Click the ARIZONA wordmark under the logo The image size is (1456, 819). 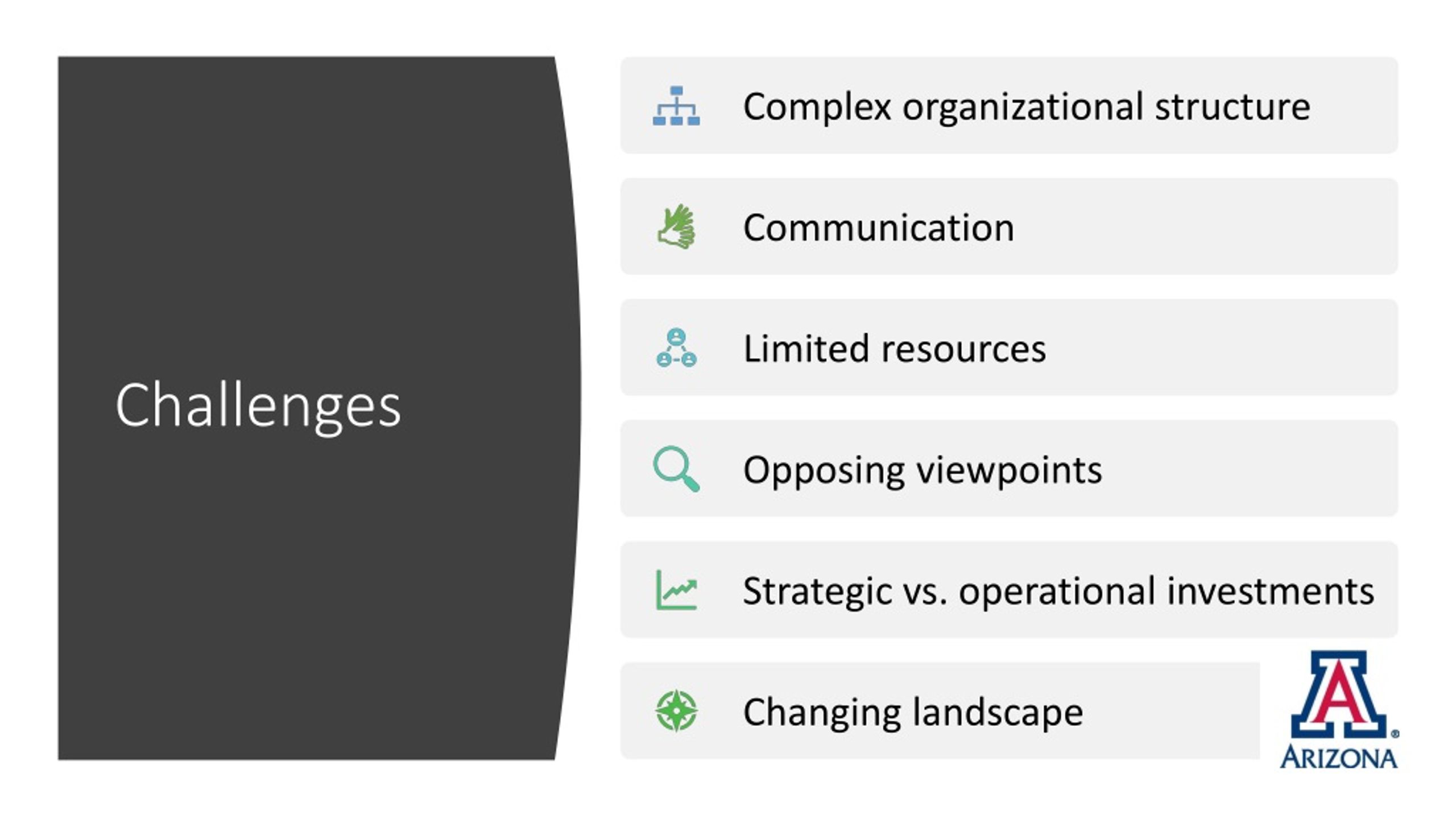[x=1339, y=758]
